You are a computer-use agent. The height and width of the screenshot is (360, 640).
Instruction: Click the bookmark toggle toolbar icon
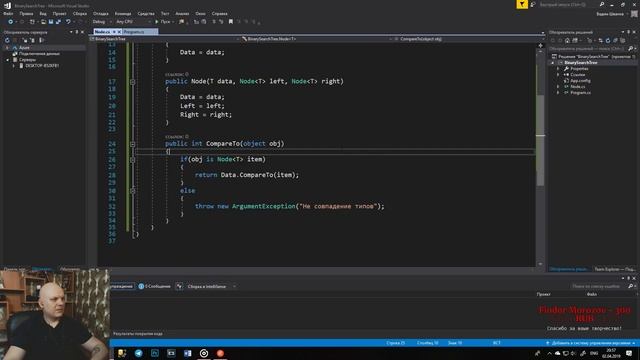pyautogui.click(x=231, y=22)
